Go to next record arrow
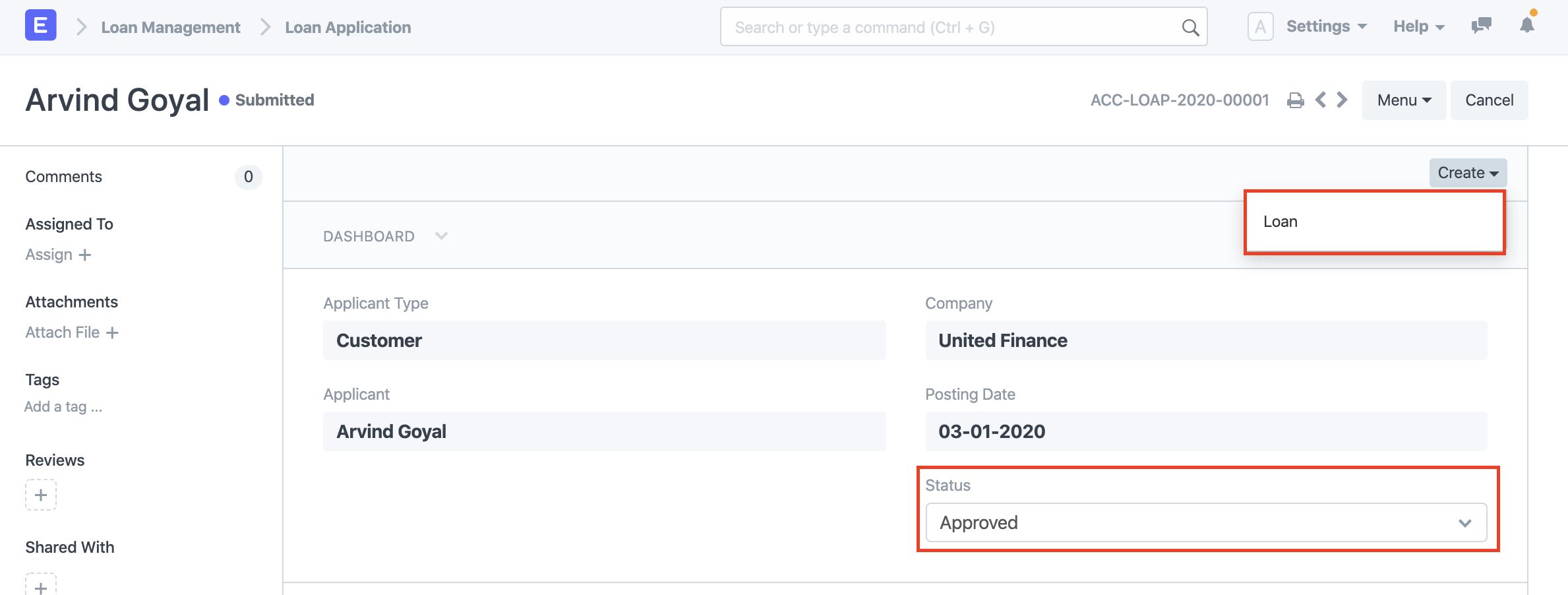1568x595 pixels. (x=1342, y=100)
